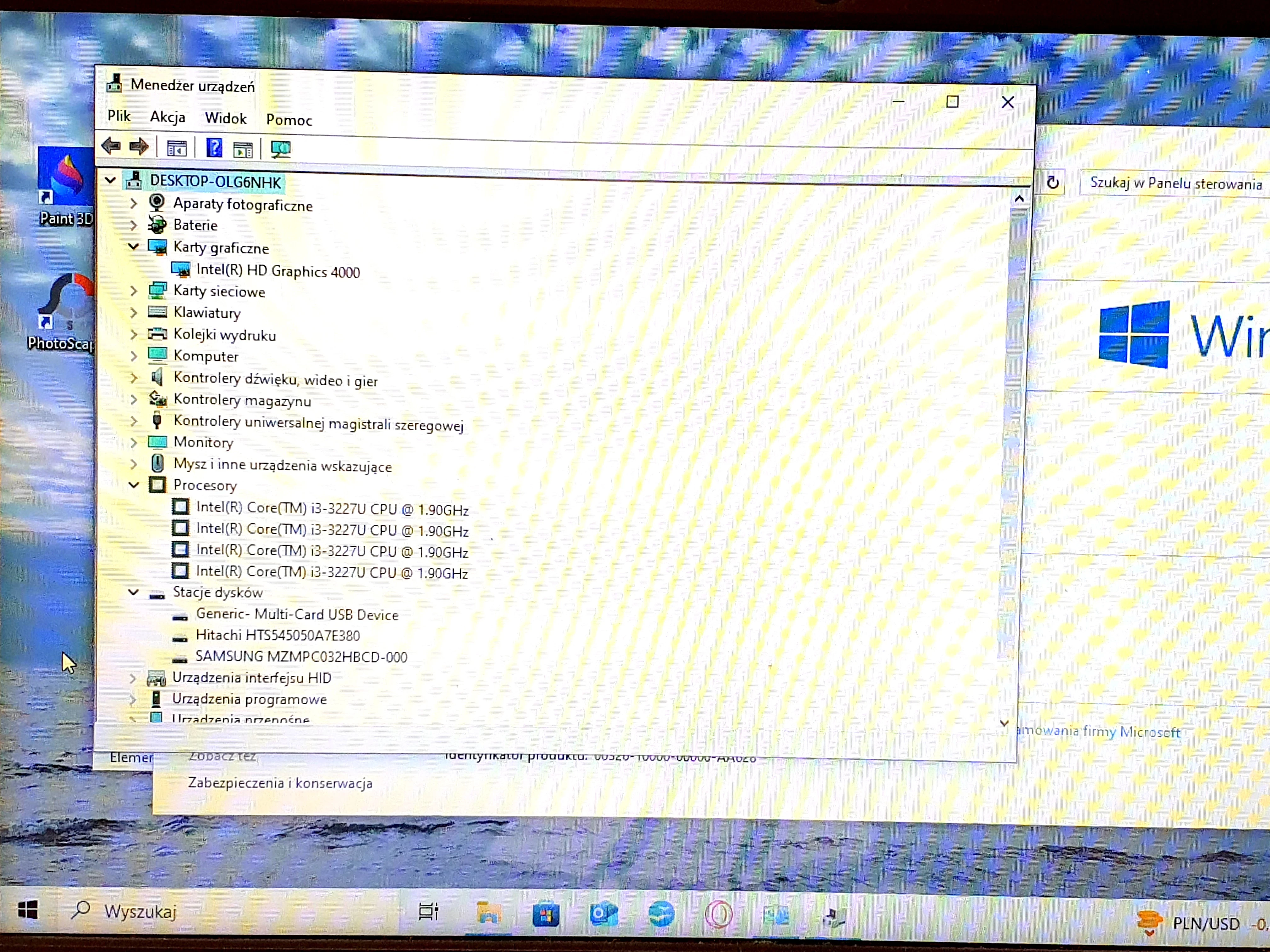Click the Aparaty fotograficzne camera icon

(157, 202)
